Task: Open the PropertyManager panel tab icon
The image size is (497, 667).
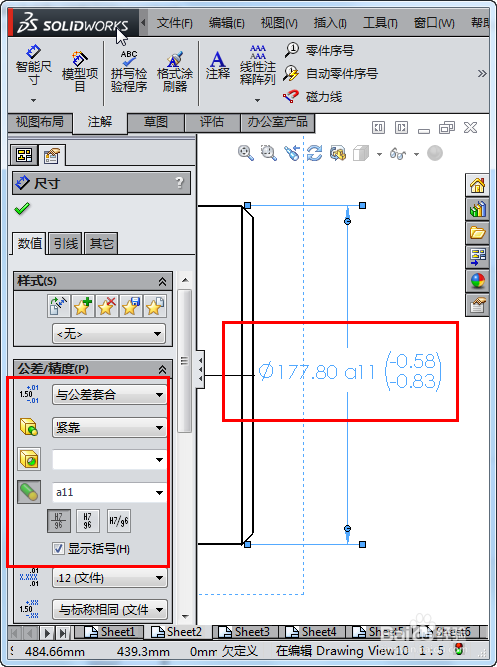Action: [x=51, y=156]
